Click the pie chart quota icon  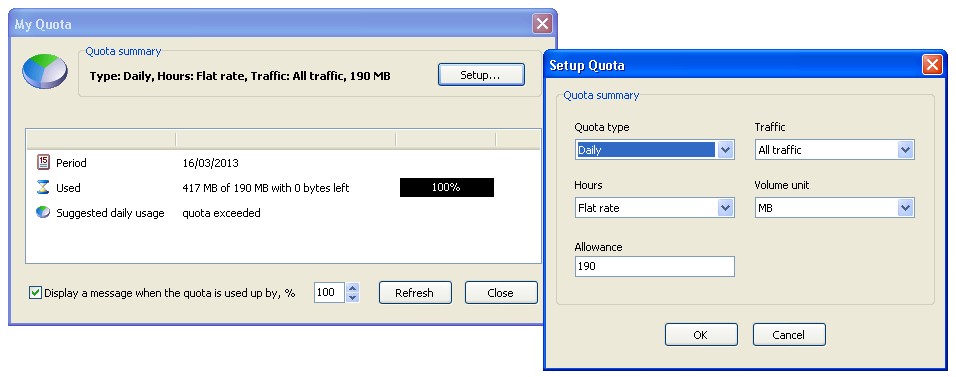(x=45, y=71)
